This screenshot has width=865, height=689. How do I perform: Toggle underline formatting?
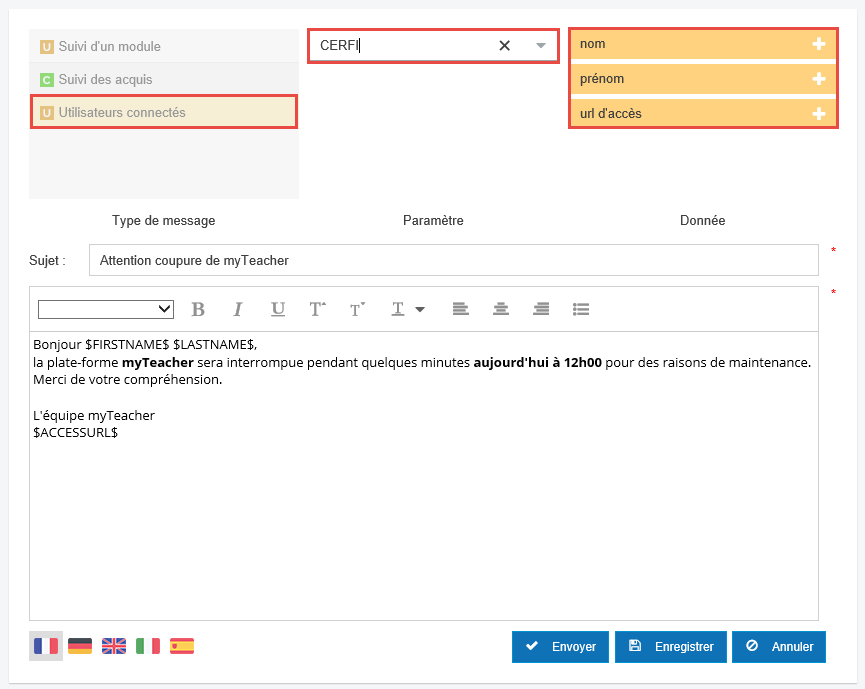point(277,309)
